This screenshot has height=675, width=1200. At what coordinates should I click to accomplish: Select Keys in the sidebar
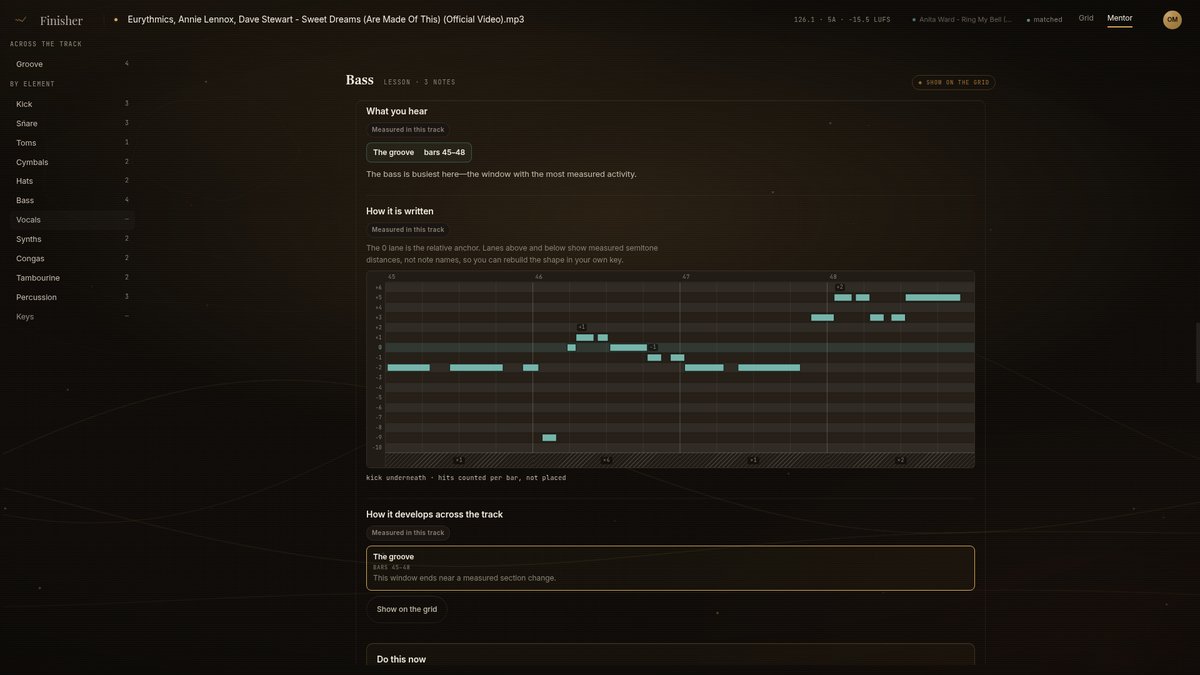point(72,316)
